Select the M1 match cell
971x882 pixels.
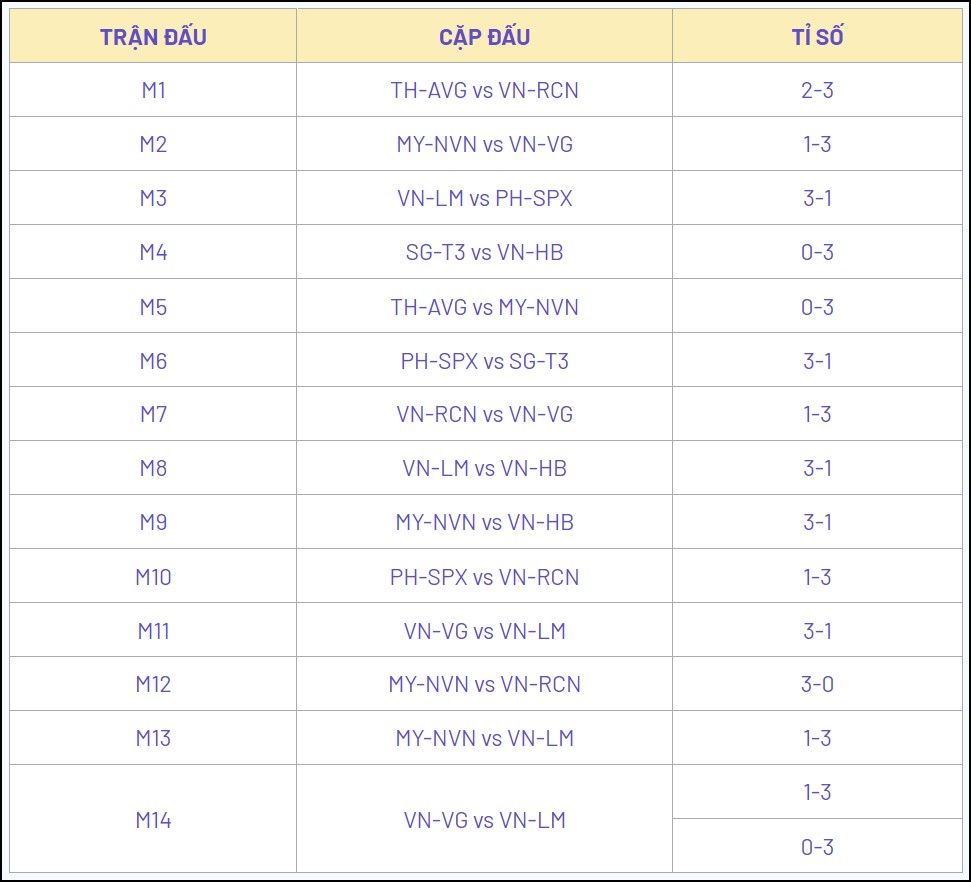tap(153, 90)
